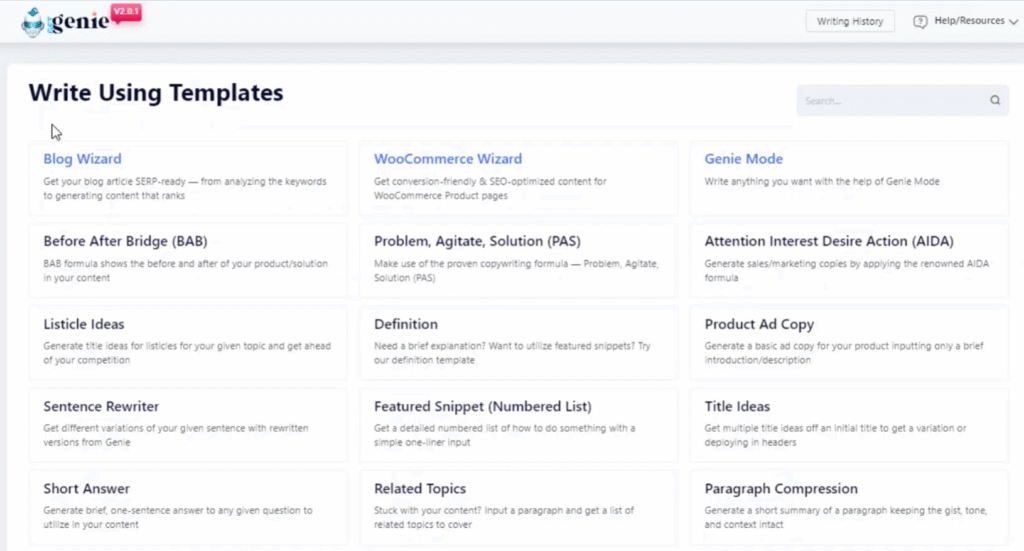Click the V2.0.1 version badge
Image resolution: width=1024 pixels, height=551 pixels.
(x=126, y=12)
